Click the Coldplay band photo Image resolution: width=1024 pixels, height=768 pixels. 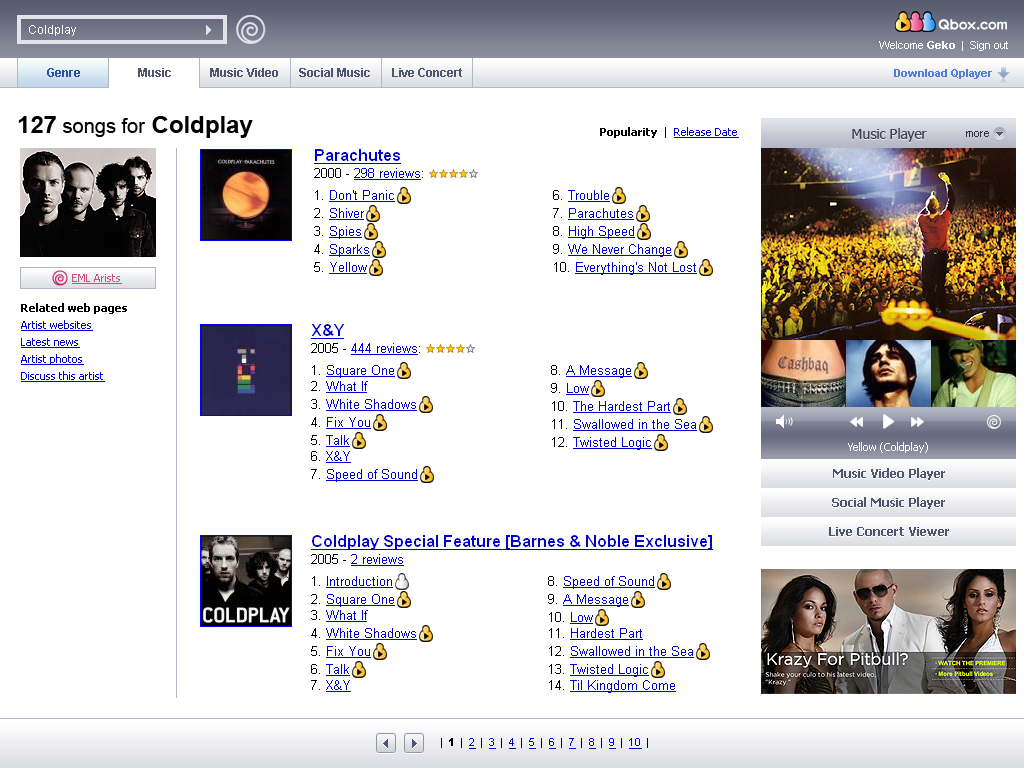pyautogui.click(x=88, y=202)
